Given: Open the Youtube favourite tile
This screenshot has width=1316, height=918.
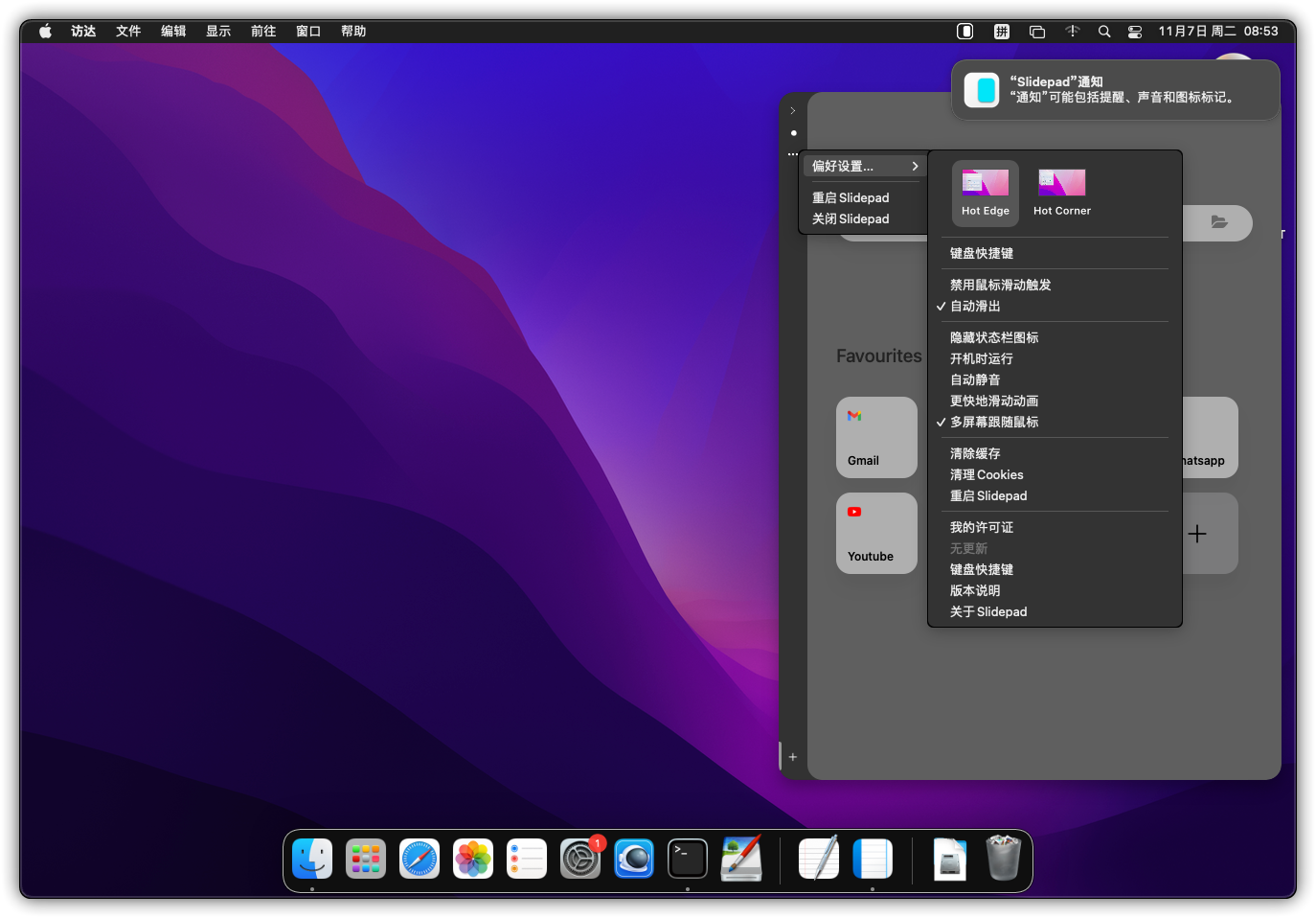Looking at the screenshot, I should click(x=876, y=533).
